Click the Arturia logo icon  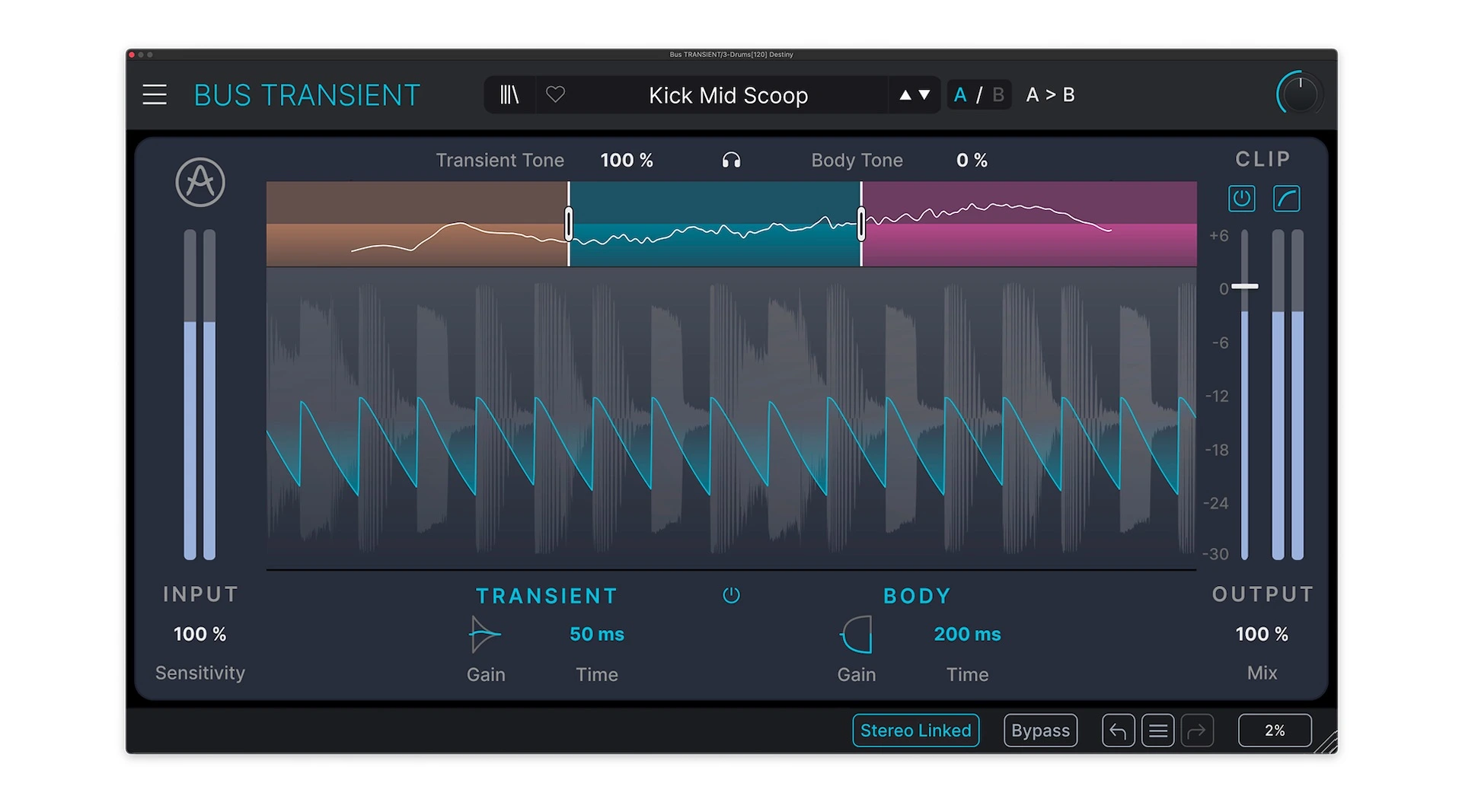[x=200, y=183]
